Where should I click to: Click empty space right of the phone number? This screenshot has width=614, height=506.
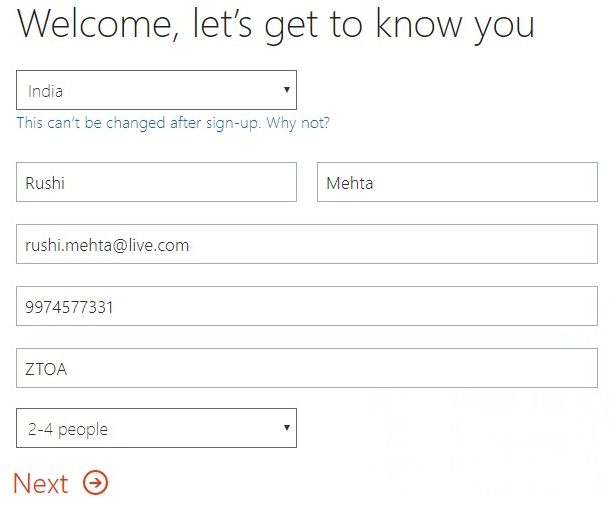[400, 307]
